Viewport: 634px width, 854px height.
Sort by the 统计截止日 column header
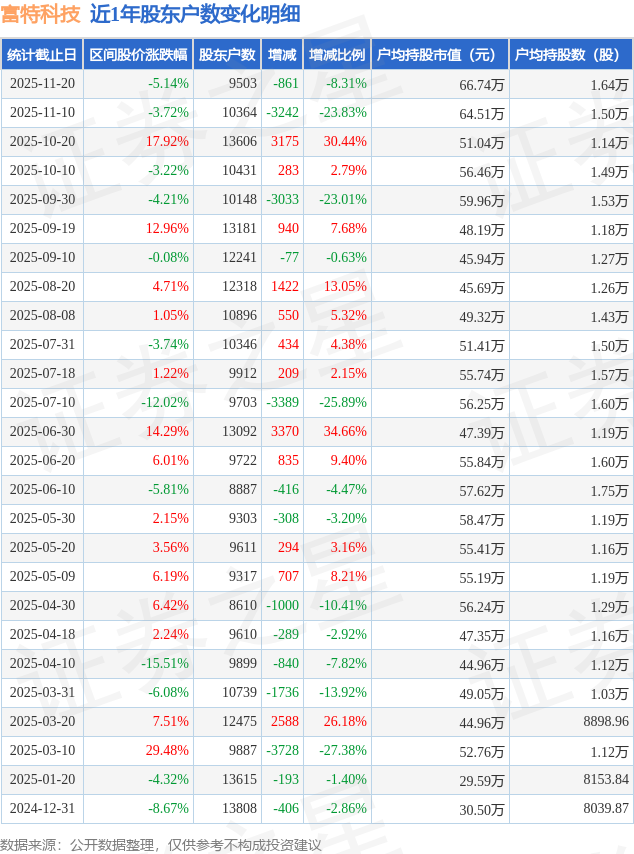pyautogui.click(x=42, y=55)
